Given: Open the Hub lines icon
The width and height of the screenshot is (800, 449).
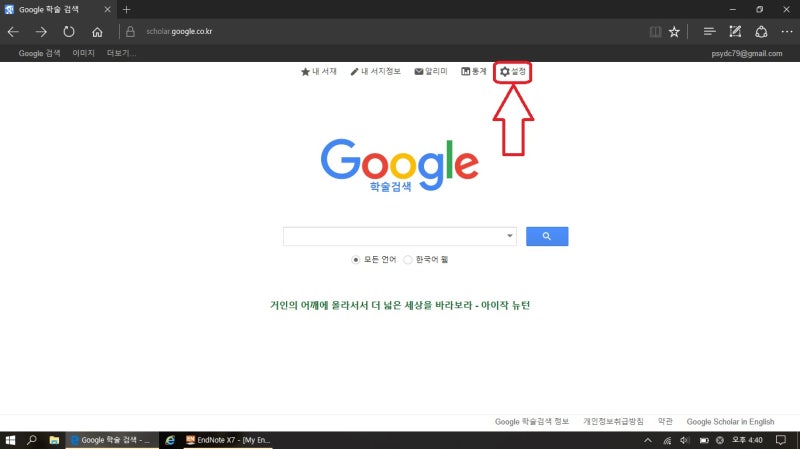Looking at the screenshot, I should coord(709,32).
